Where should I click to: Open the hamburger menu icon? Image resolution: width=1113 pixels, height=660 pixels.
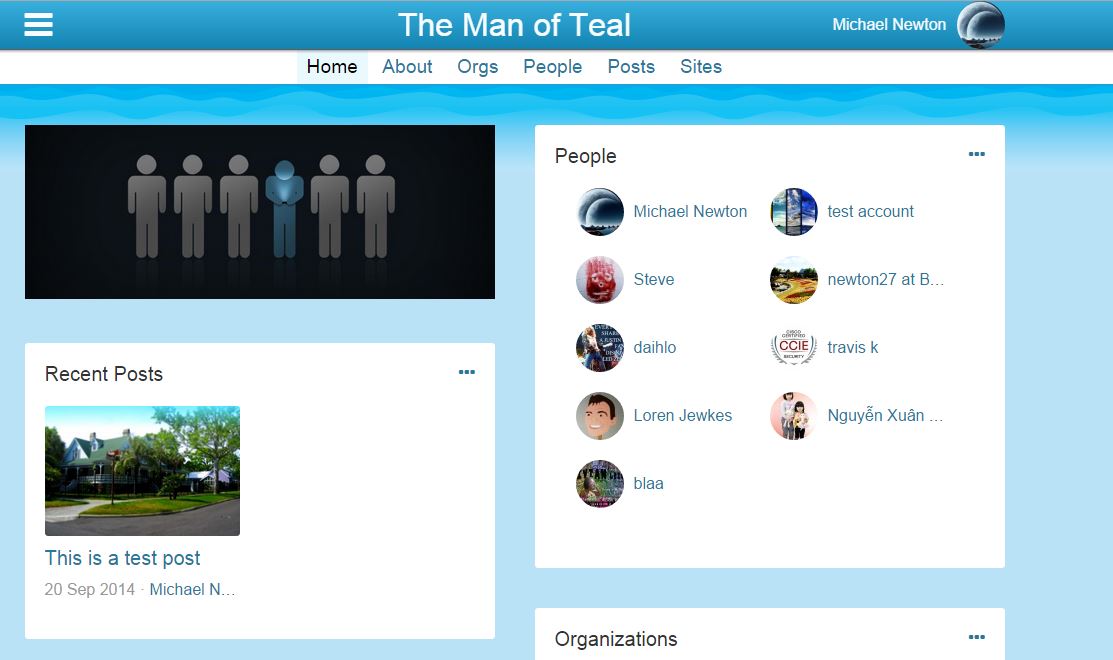click(38, 25)
